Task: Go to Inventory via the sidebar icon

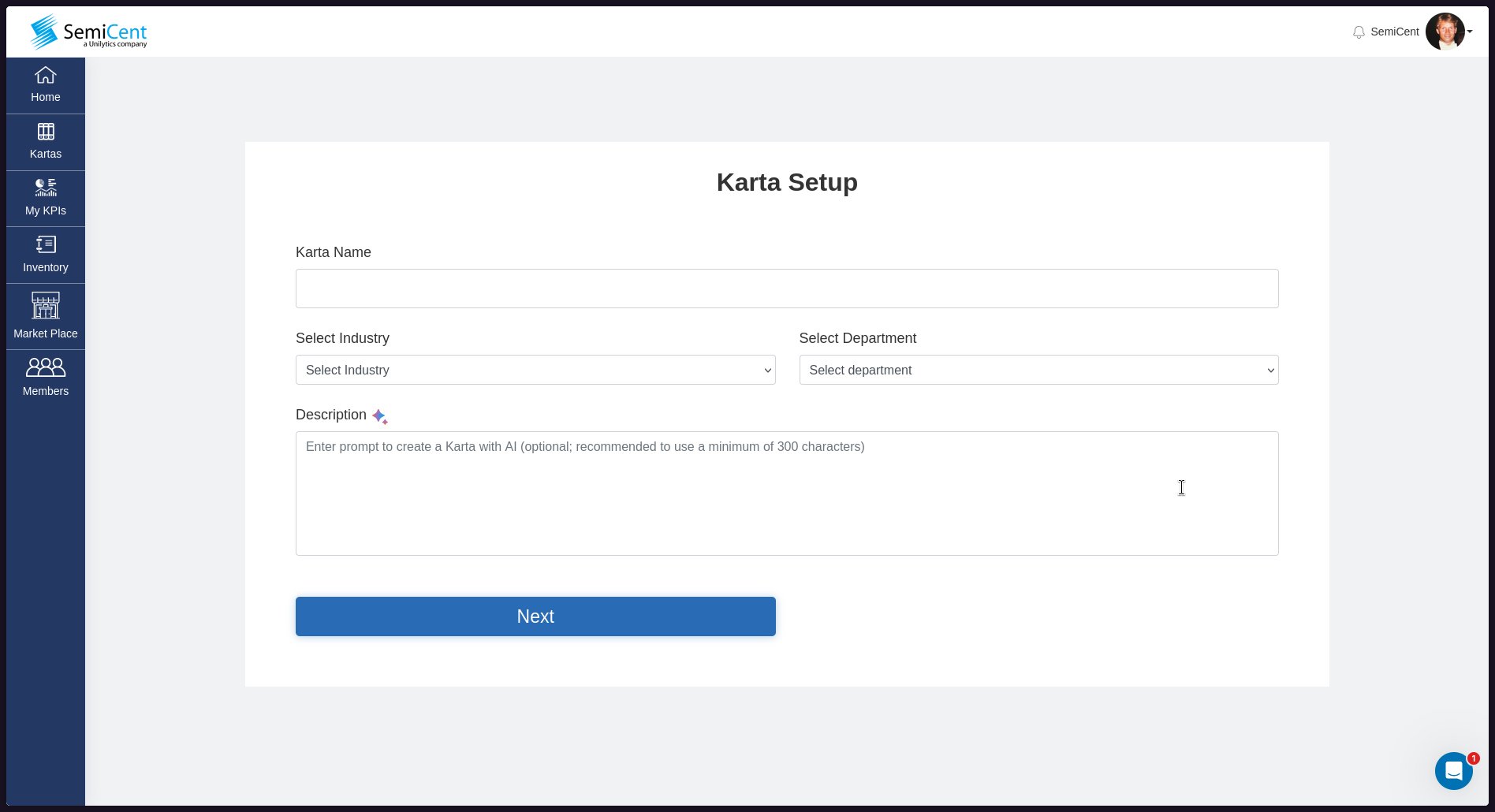Action: click(x=45, y=254)
